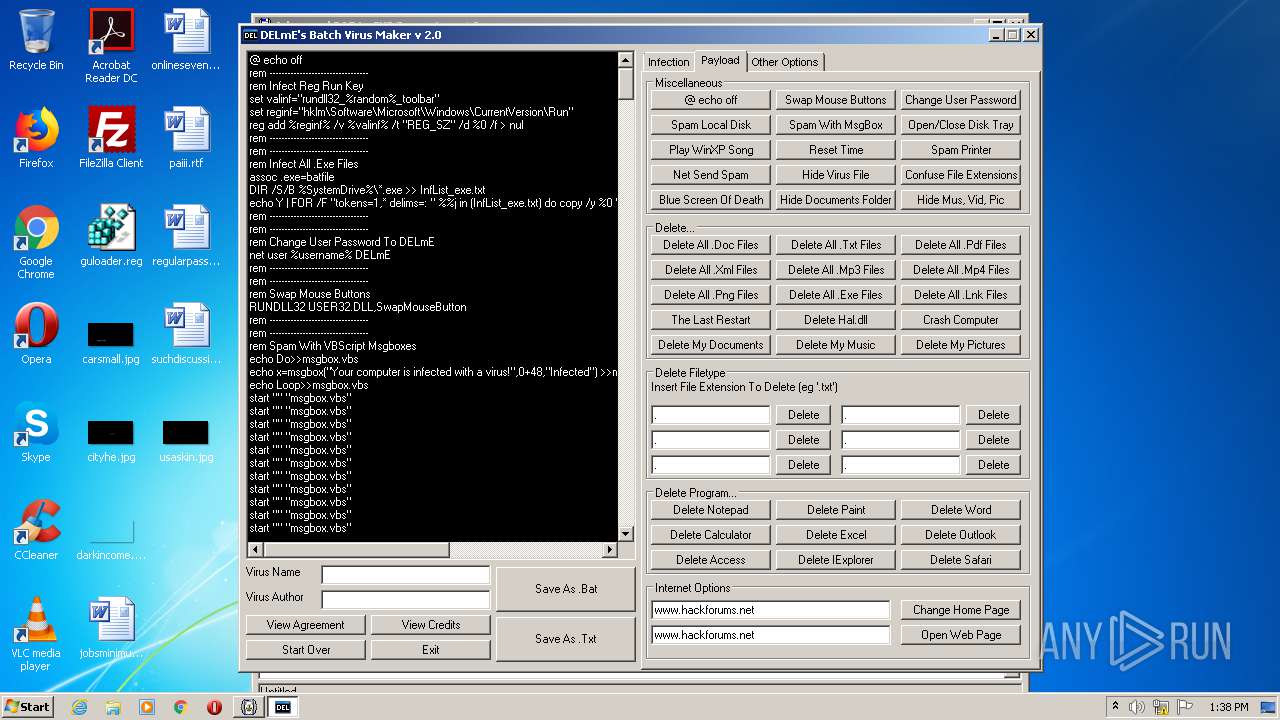Screen dimensions: 1280x720
Task: Click View Agreement button
Action: [x=306, y=625]
